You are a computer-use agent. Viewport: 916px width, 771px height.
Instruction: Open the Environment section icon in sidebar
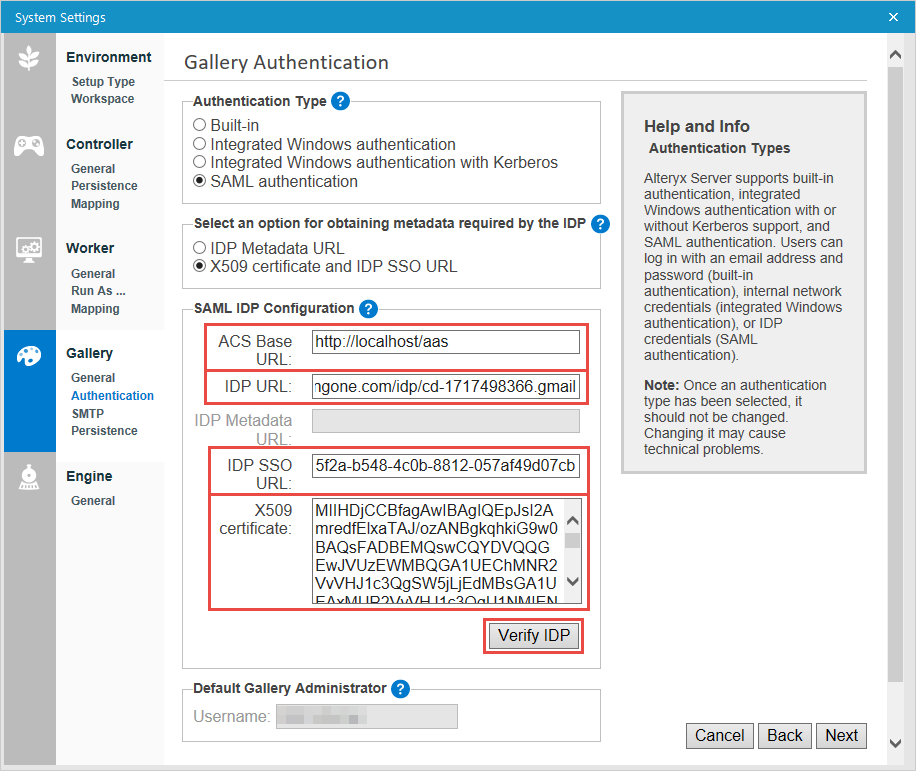point(29,55)
